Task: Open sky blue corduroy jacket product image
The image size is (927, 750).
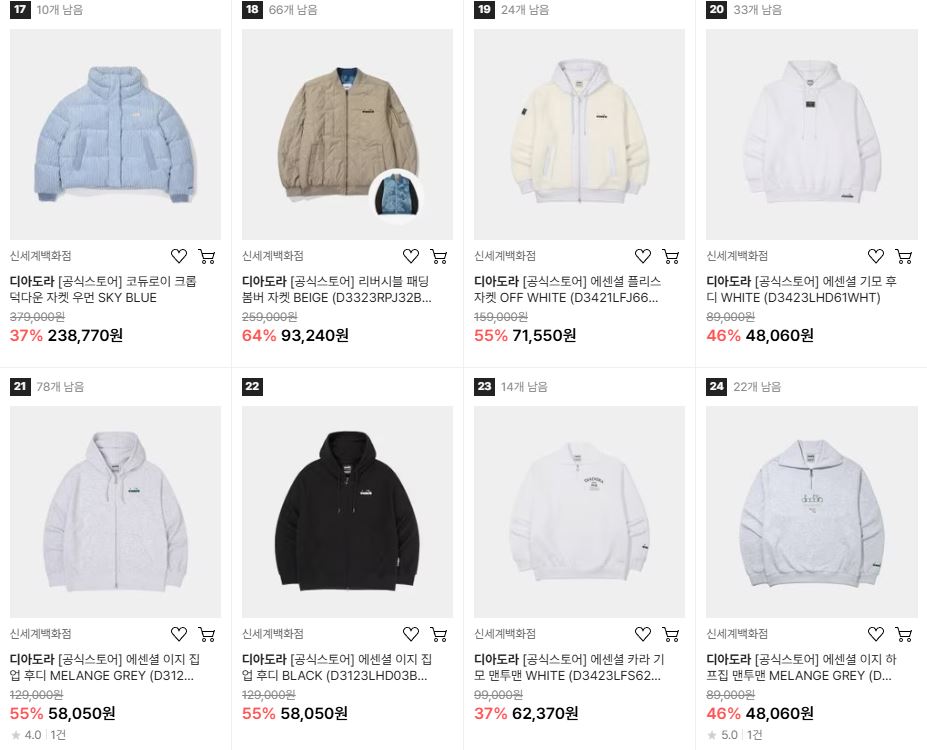Action: [115, 134]
